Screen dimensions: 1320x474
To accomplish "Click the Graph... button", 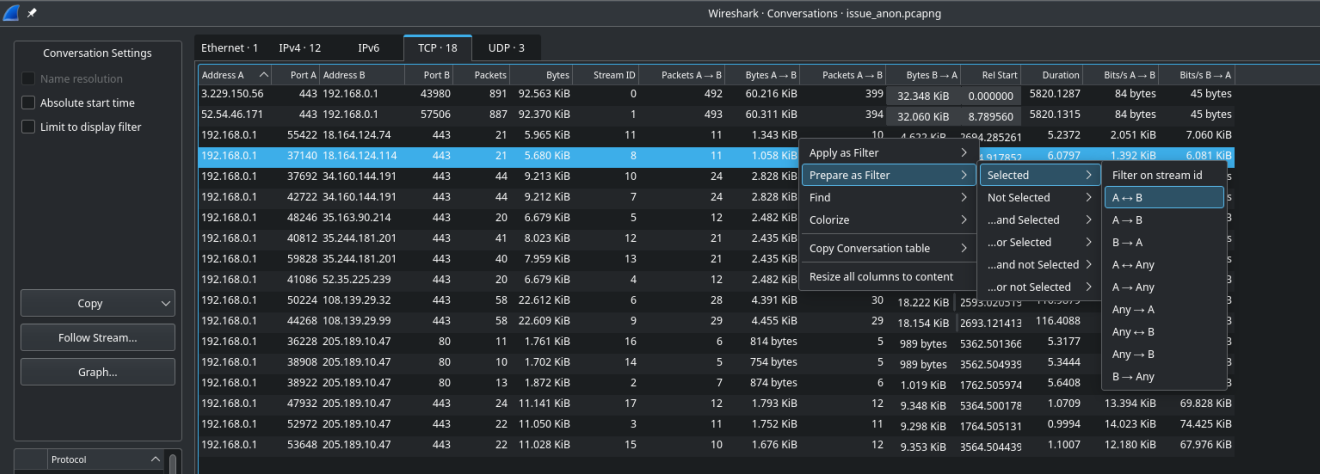I will [x=98, y=372].
